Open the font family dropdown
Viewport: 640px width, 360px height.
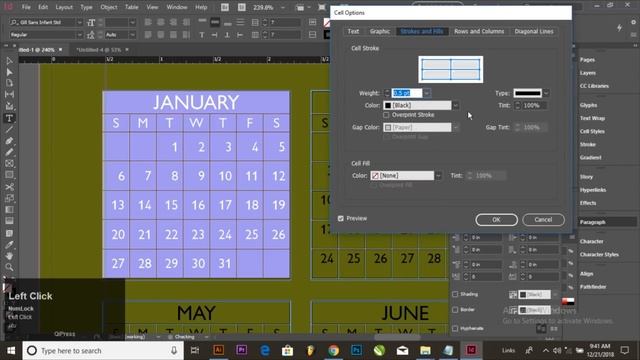[79, 22]
